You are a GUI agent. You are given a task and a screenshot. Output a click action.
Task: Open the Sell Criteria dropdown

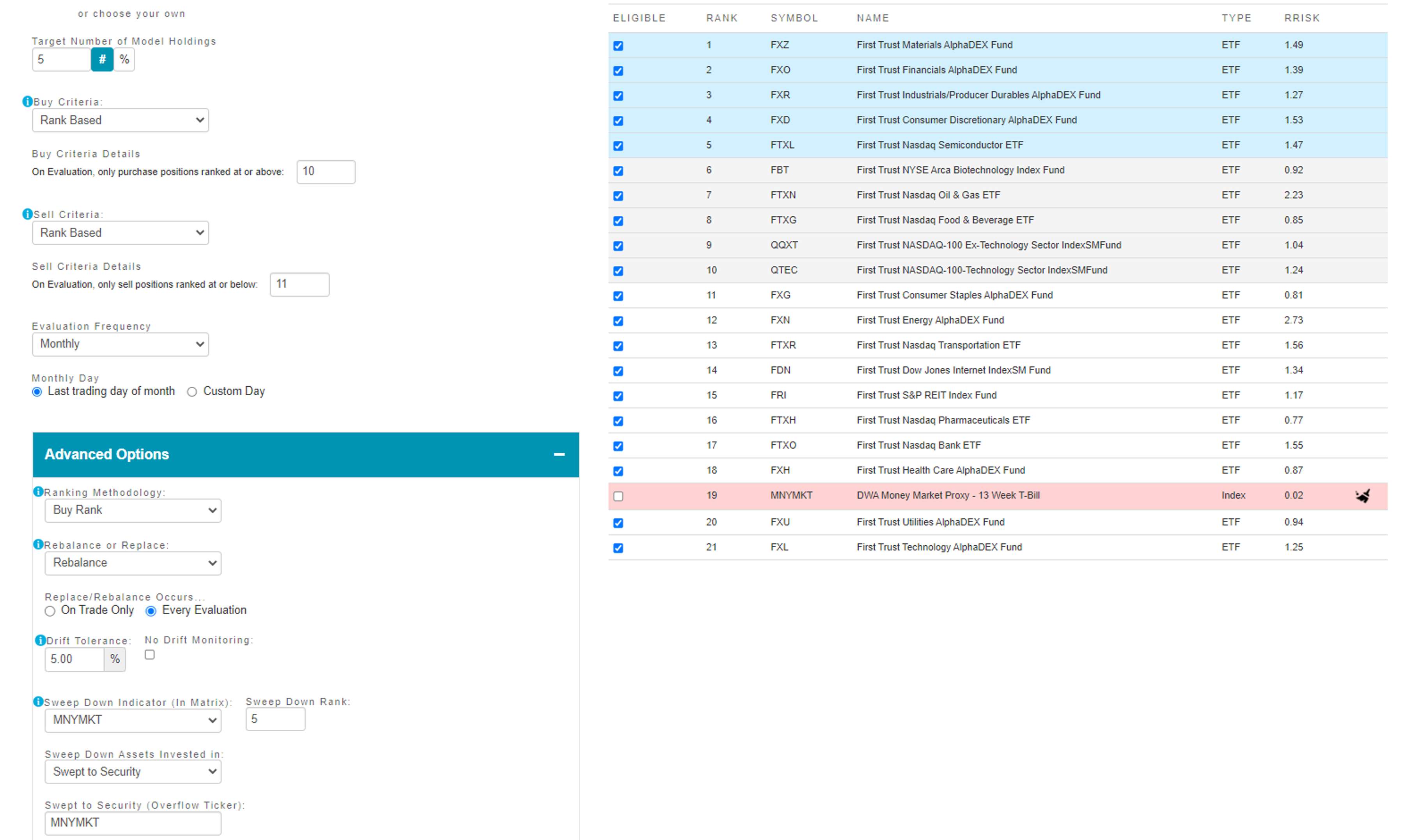tap(121, 233)
